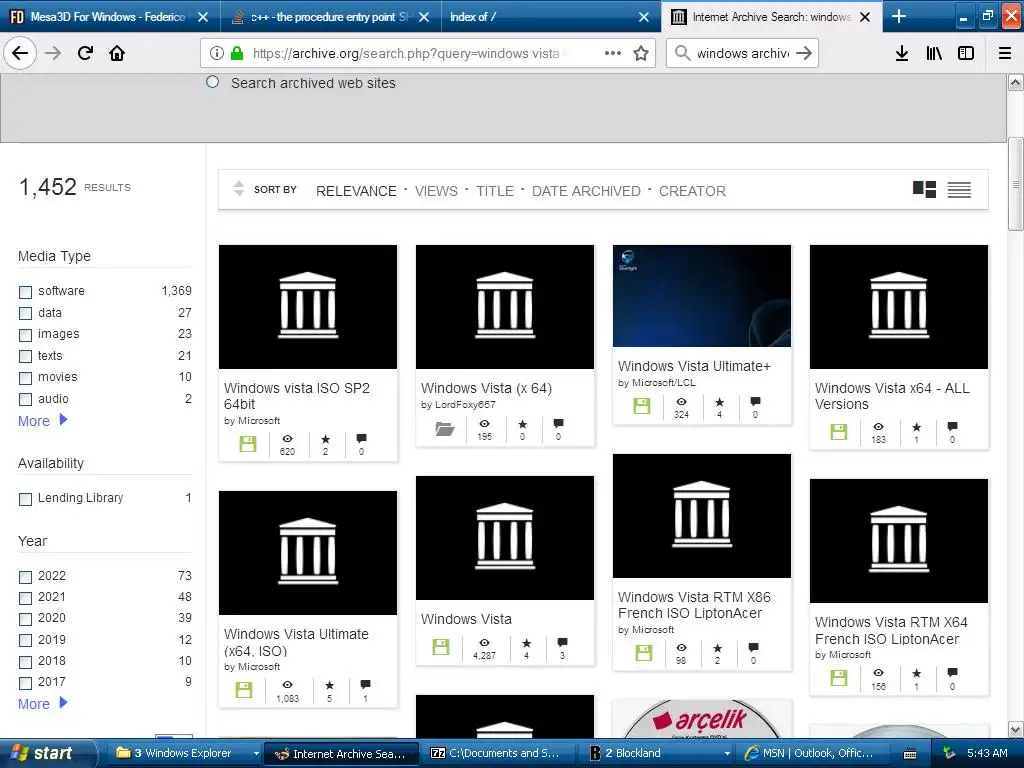Screen dimensions: 1024x768
Task: Open Windows Vista RTM X86 French ISO link
Action: tap(694, 605)
